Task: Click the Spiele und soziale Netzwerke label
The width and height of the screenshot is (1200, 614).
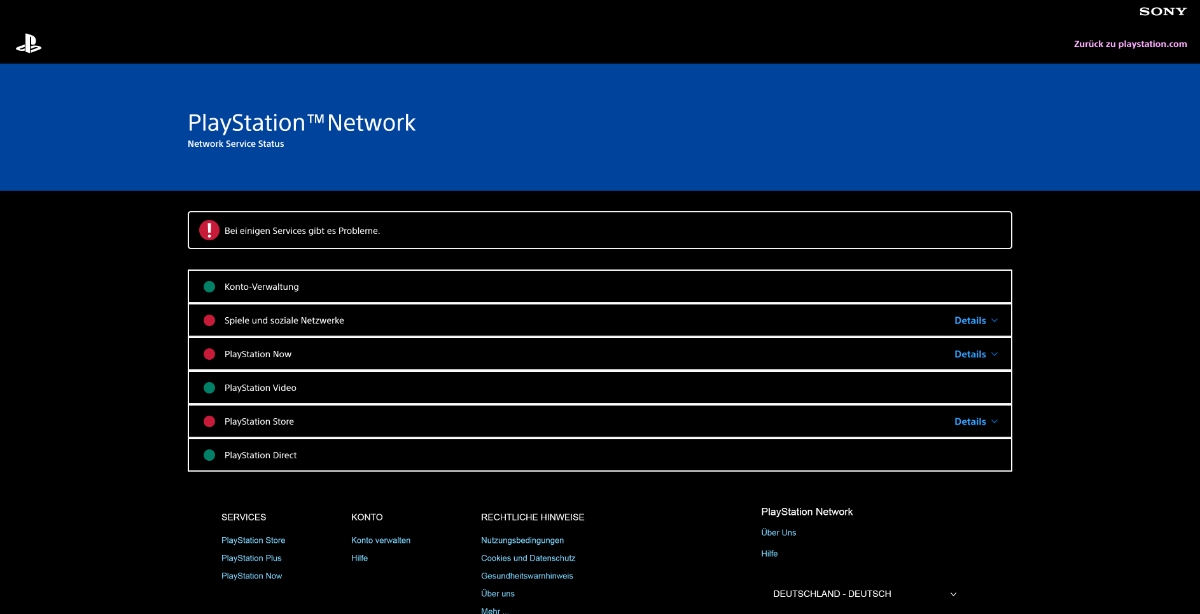Action: (x=284, y=321)
